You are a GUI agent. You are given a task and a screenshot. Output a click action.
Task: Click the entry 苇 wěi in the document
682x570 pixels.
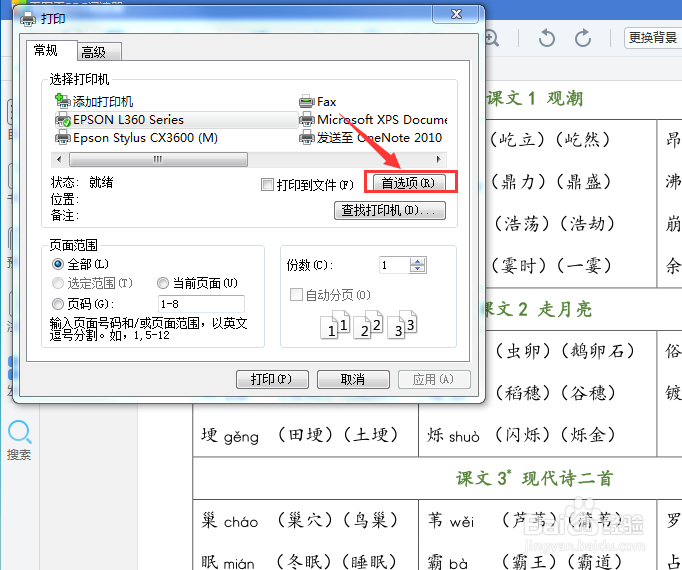[x=451, y=520]
